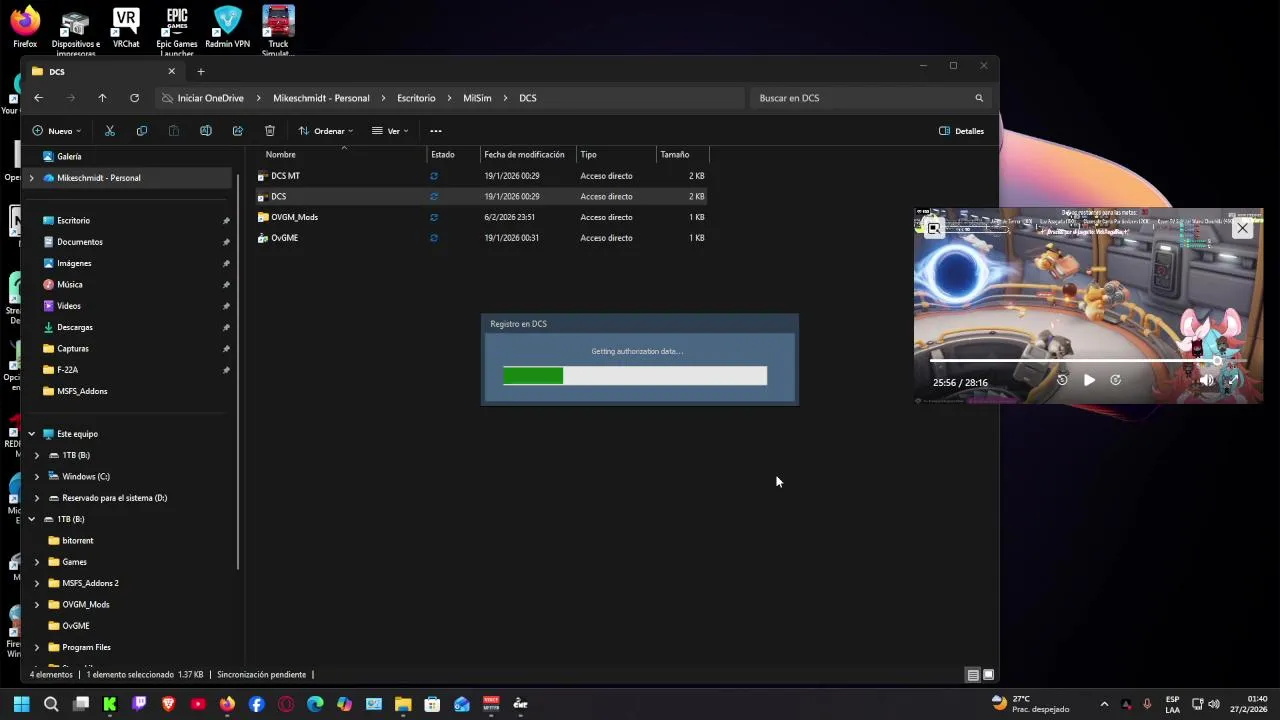Viewport: 1280px width, 720px height.
Task: Skip forward in mini video player
Action: point(1116,380)
